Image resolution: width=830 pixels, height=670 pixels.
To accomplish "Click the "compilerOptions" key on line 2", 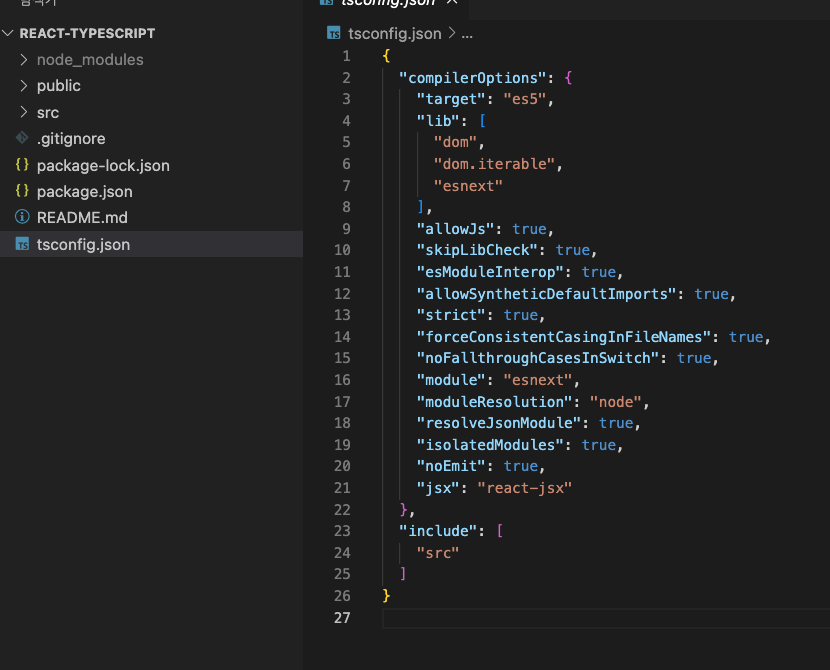I will (472, 78).
